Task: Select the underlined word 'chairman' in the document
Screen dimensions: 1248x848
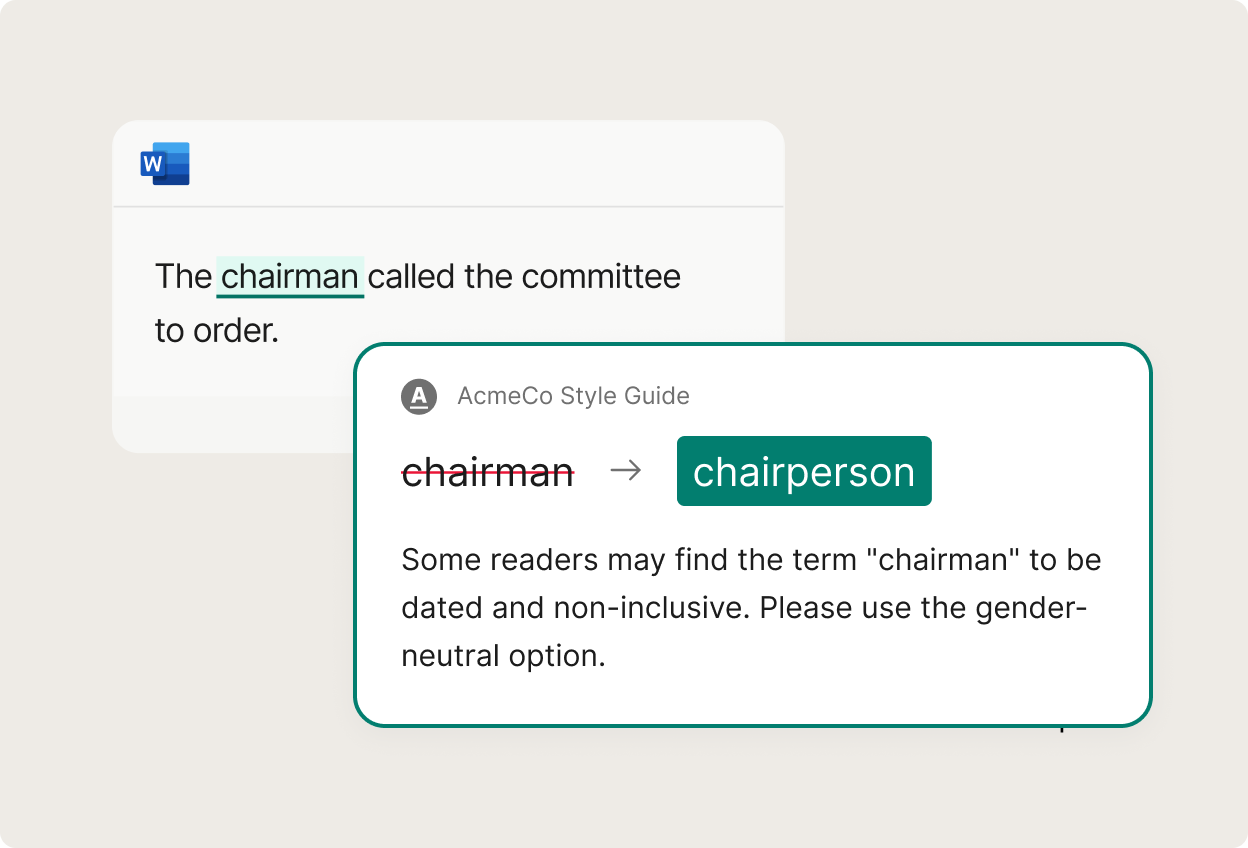Action: [x=290, y=276]
